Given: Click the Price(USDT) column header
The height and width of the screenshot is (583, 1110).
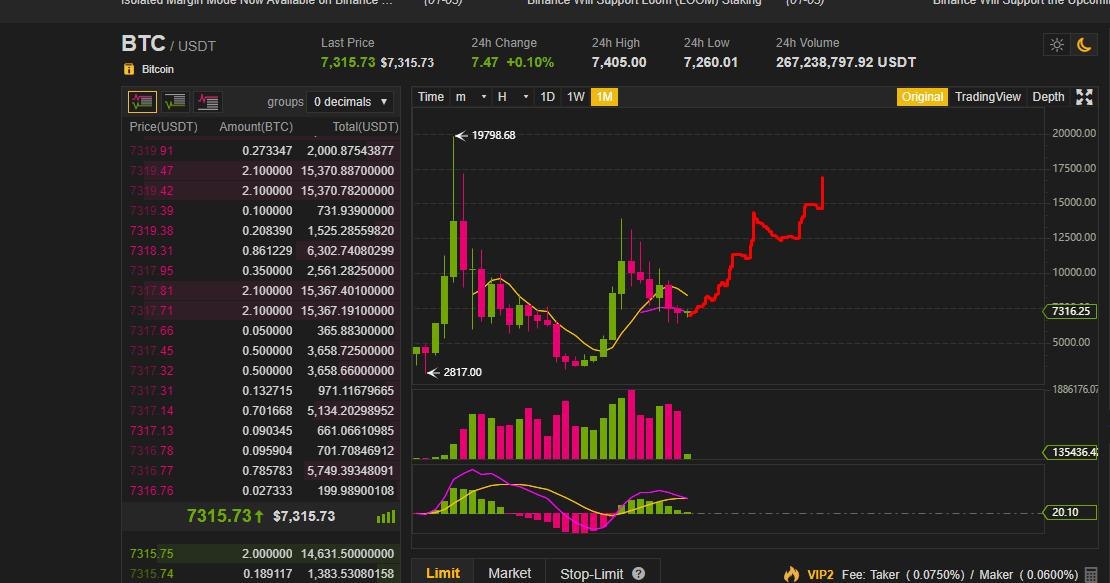Looking at the screenshot, I should [x=164, y=127].
